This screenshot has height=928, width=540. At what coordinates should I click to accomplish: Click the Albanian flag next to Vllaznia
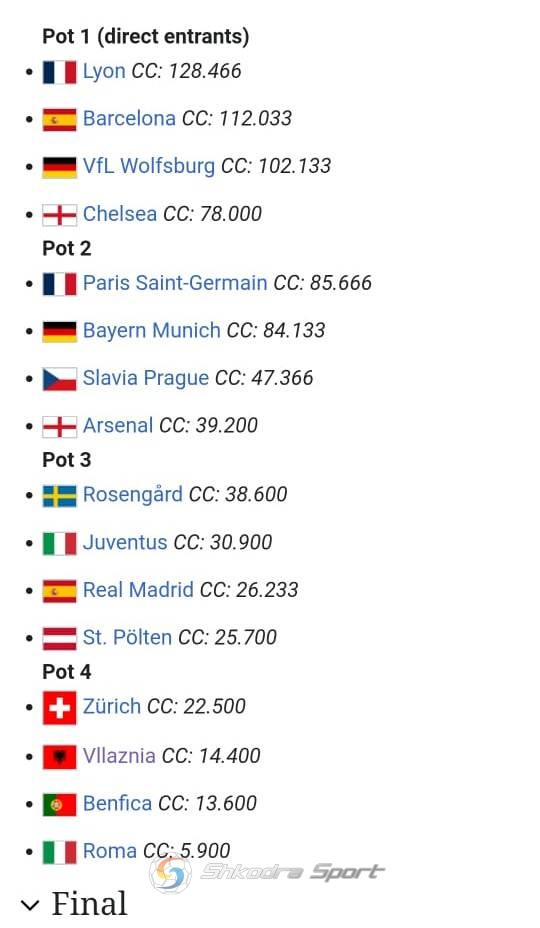[x=59, y=757]
